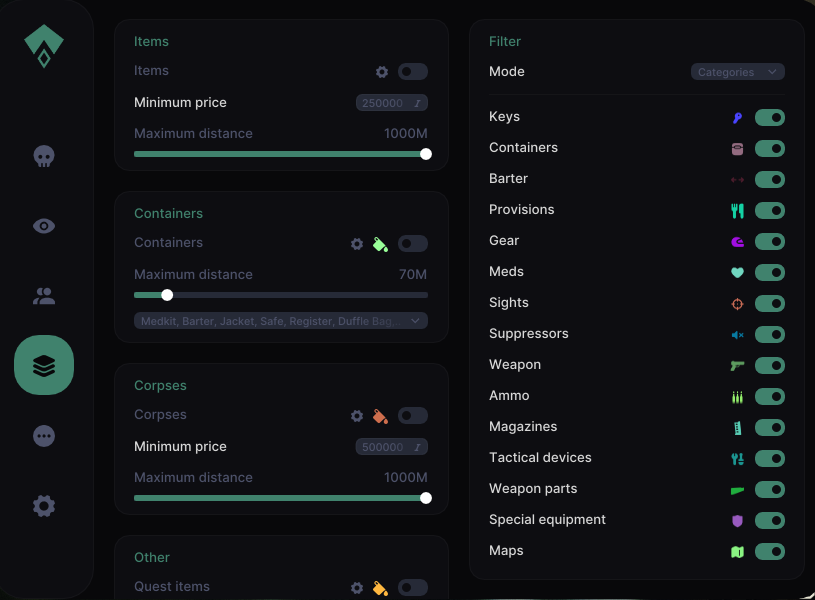
Task: Select the active layers loot tab
Action: 44,365
